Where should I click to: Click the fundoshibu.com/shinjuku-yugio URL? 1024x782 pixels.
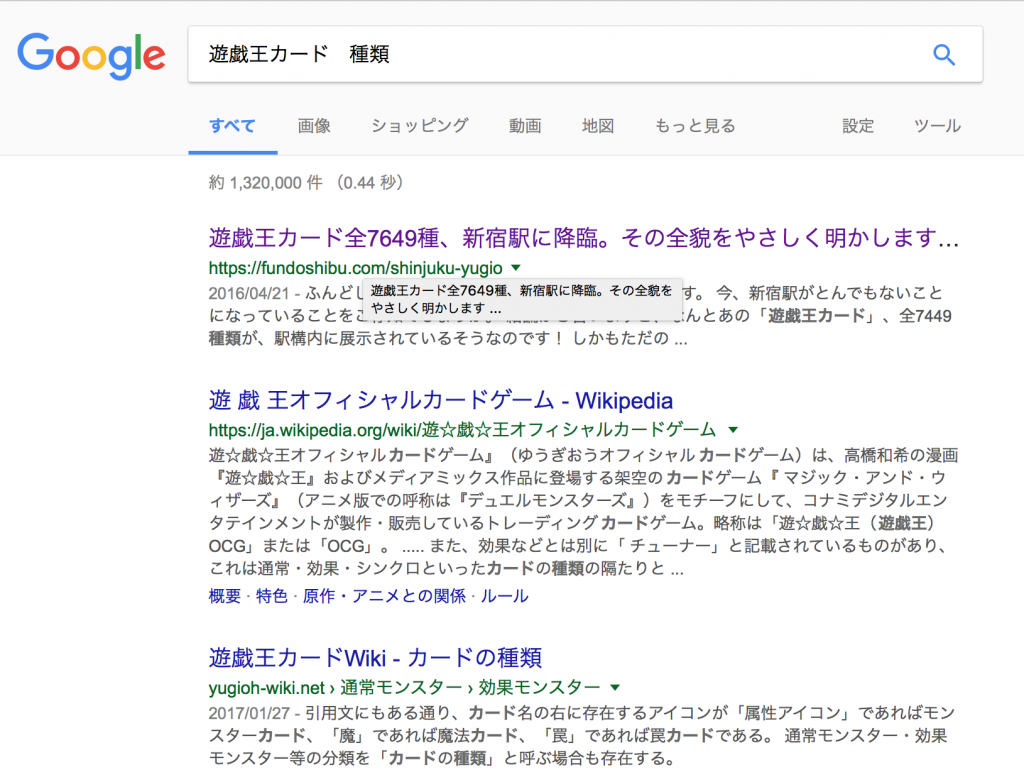355,268
